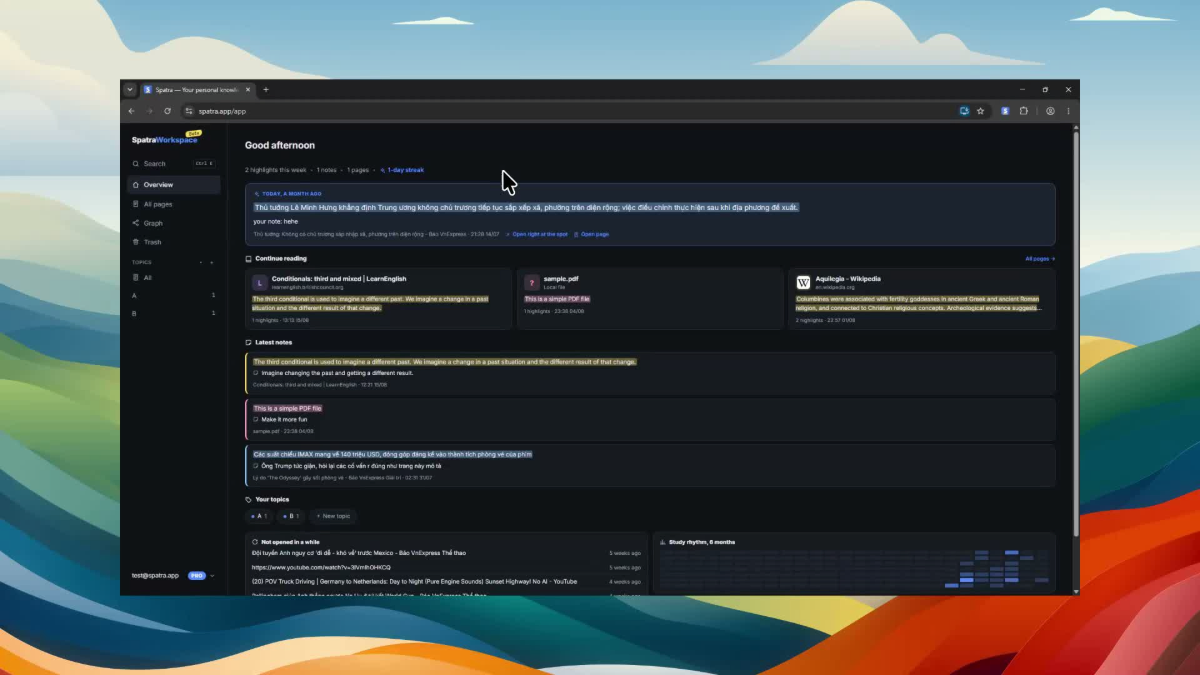Open the Overview page in the sidebar

[173, 185]
